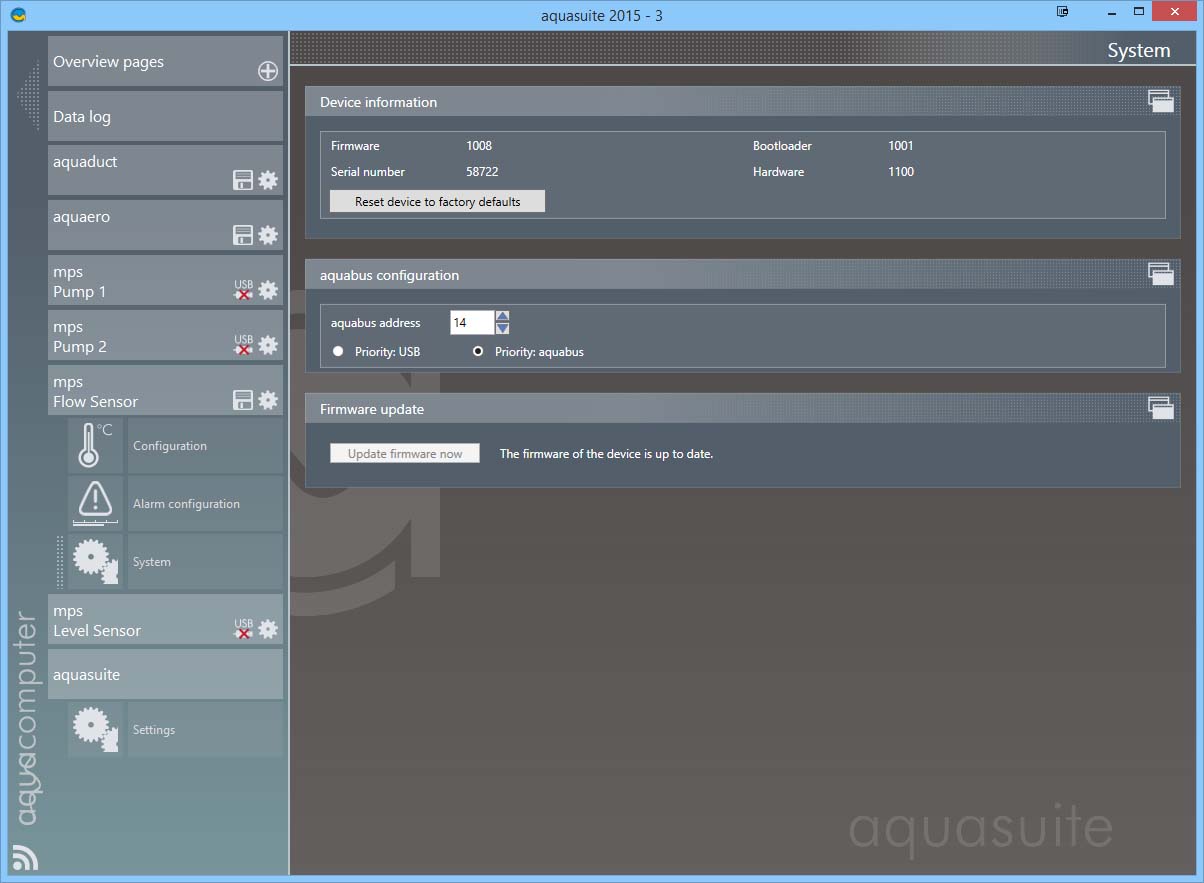Select the Priority: aquabus radio button
Viewport: 1204px width, 883px height.
tap(478, 352)
